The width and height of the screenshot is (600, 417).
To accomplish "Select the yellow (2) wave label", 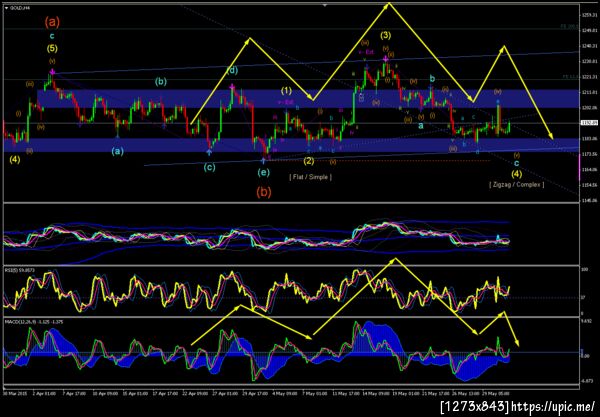I will pos(309,161).
